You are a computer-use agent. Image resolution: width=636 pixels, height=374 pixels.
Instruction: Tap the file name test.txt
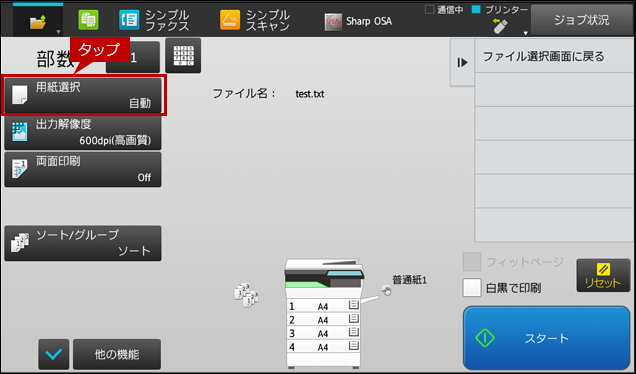click(x=309, y=94)
